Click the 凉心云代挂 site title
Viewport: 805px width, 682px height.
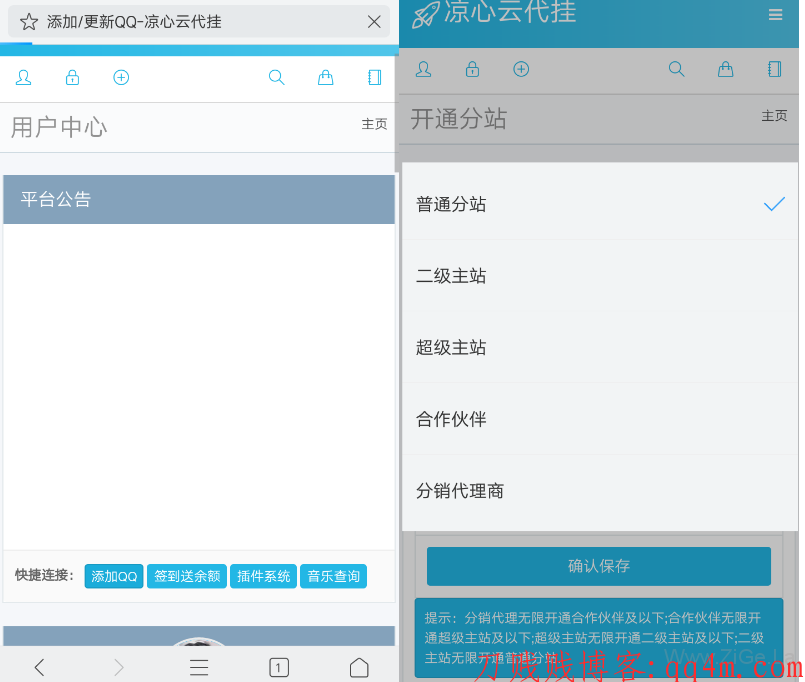pyautogui.click(x=510, y=12)
